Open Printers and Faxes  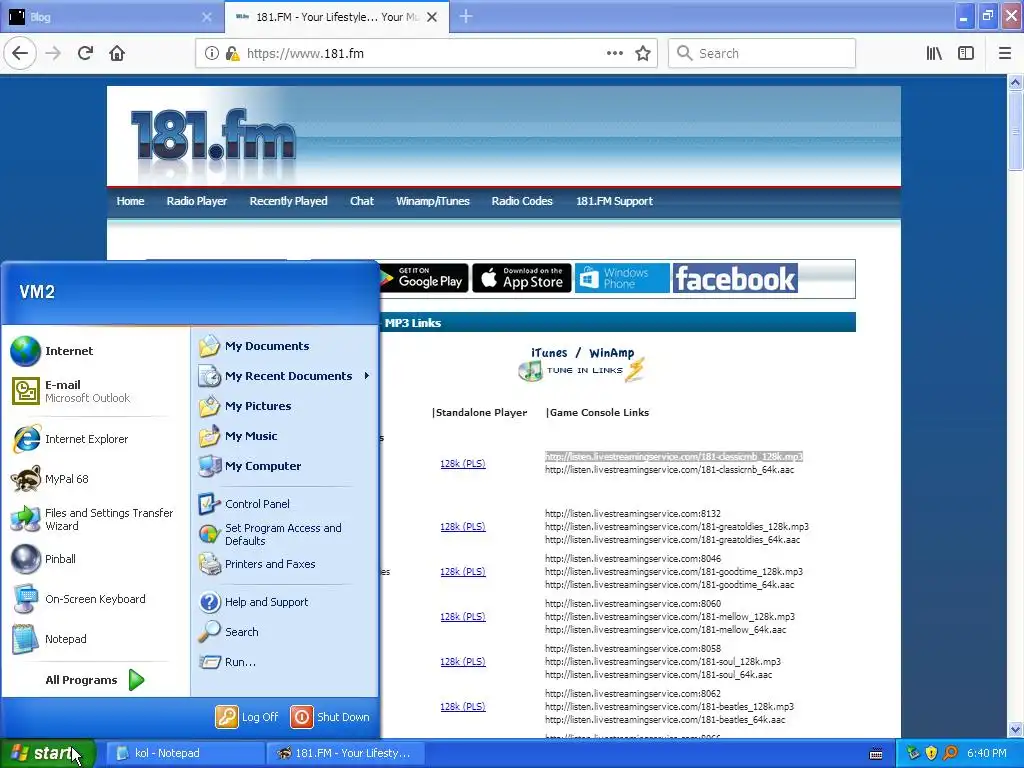pyautogui.click(x=285, y=564)
